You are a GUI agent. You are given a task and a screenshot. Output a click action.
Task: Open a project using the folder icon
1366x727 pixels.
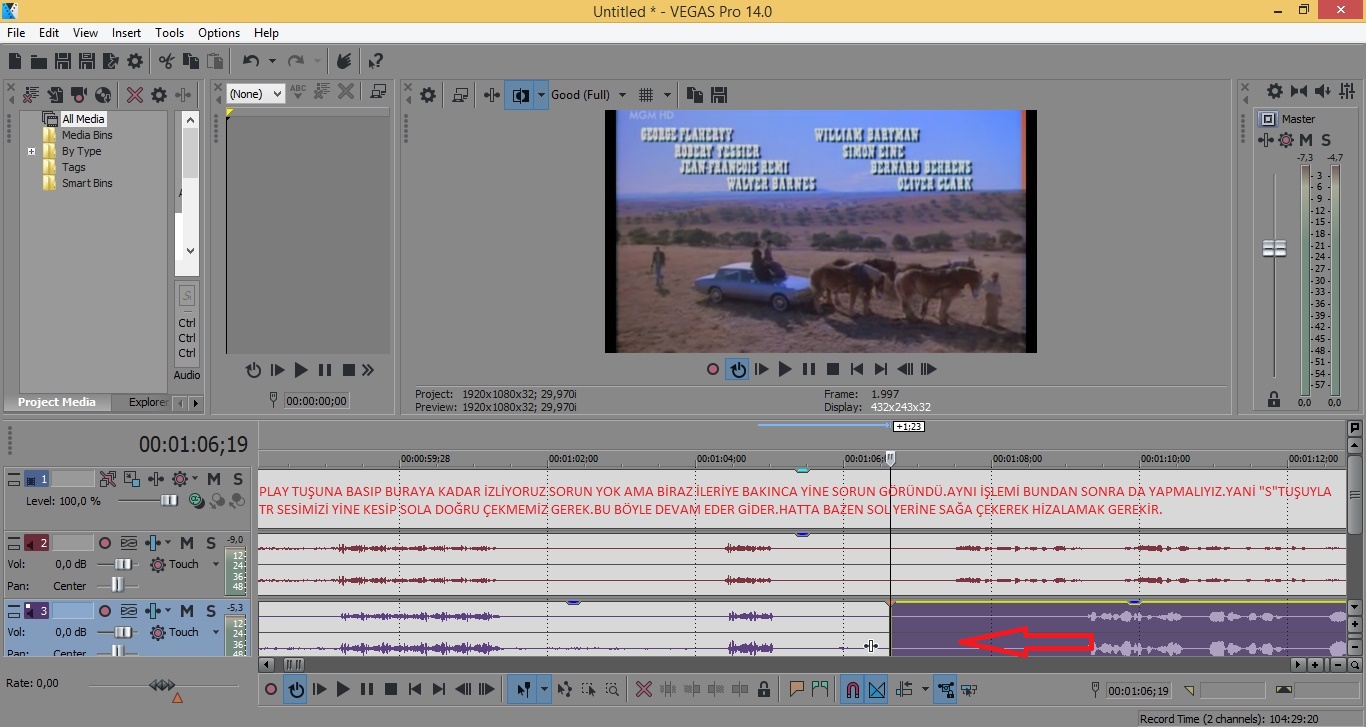click(x=39, y=61)
